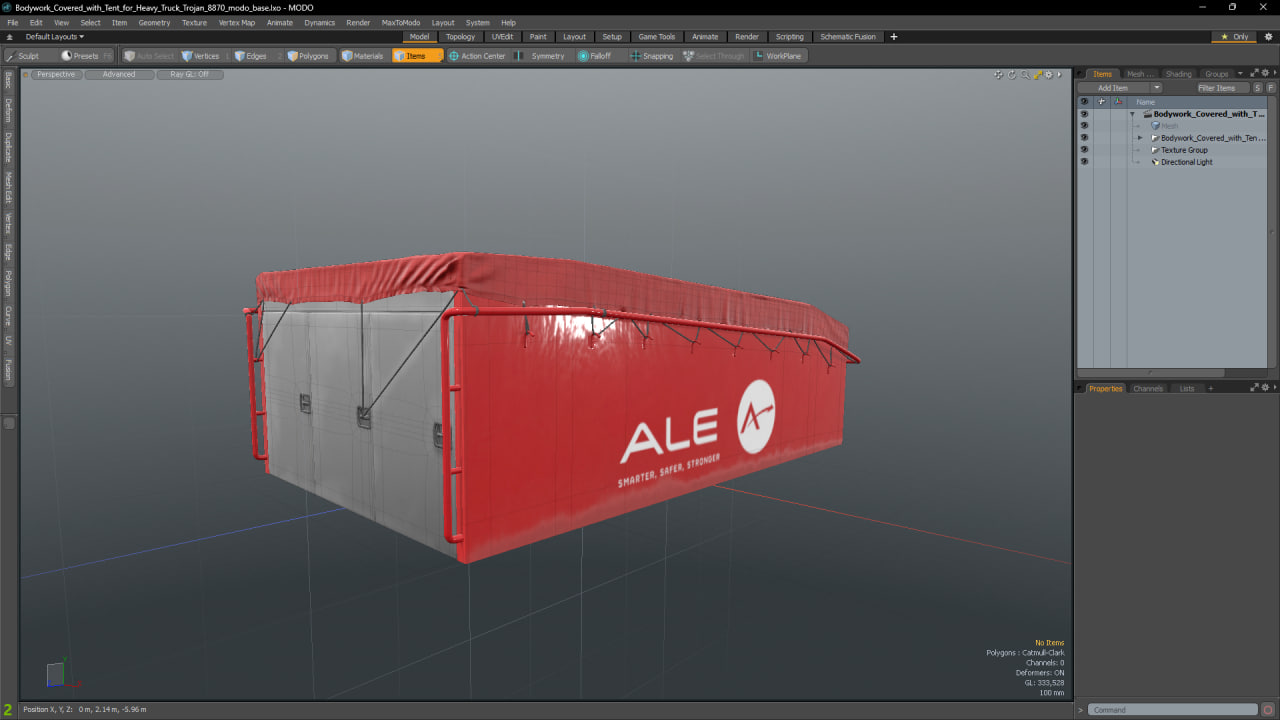This screenshot has height=720, width=1280.
Task: Switch to the Channels tab
Action: [1148, 388]
